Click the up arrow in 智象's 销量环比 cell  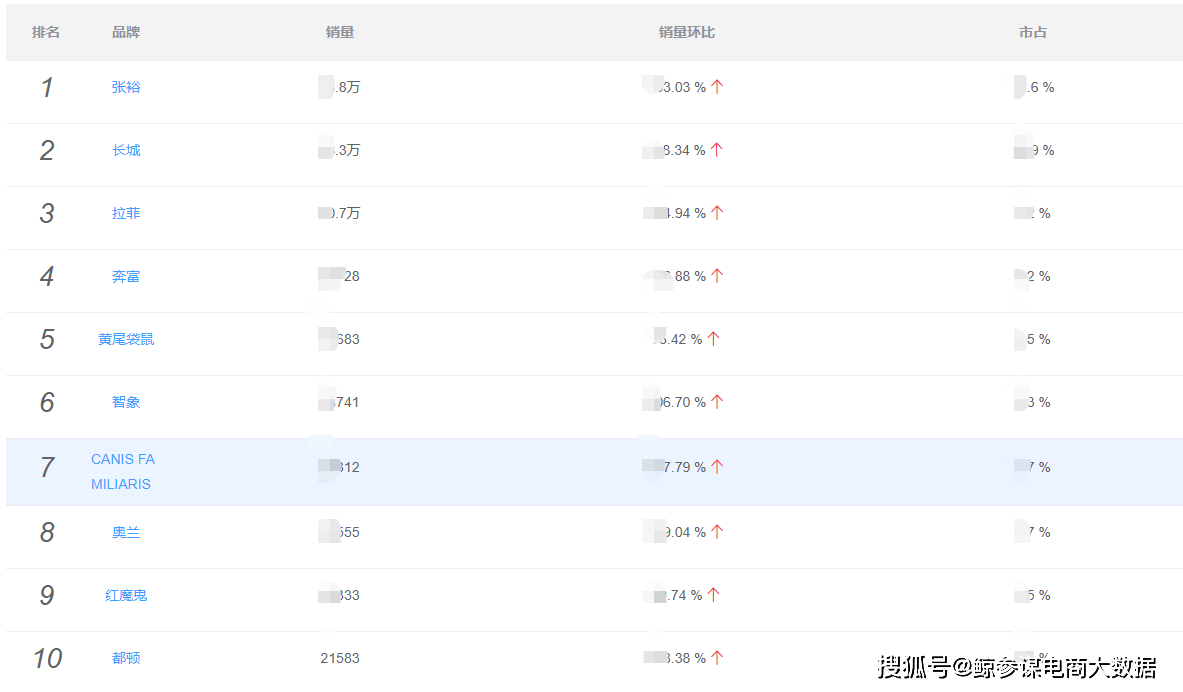(x=718, y=401)
